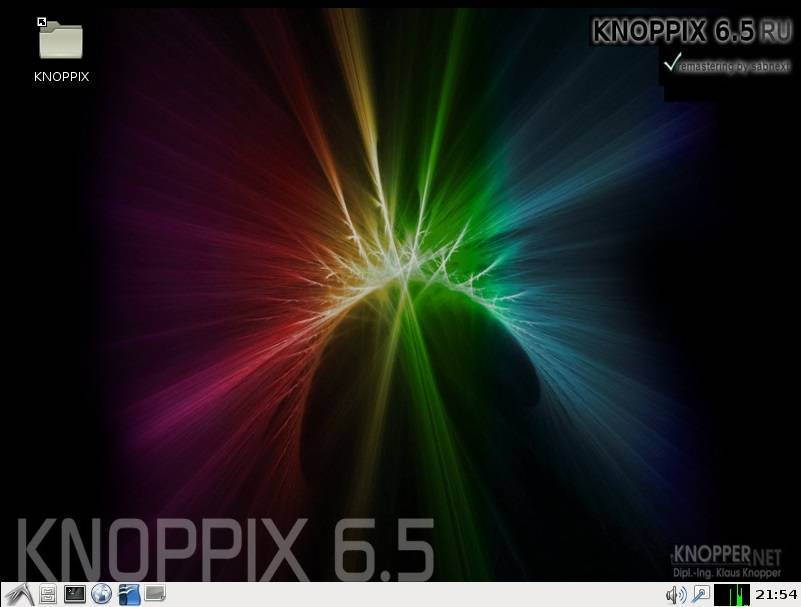Click the 21:54 clock
This screenshot has height=607, width=801.
point(776,595)
